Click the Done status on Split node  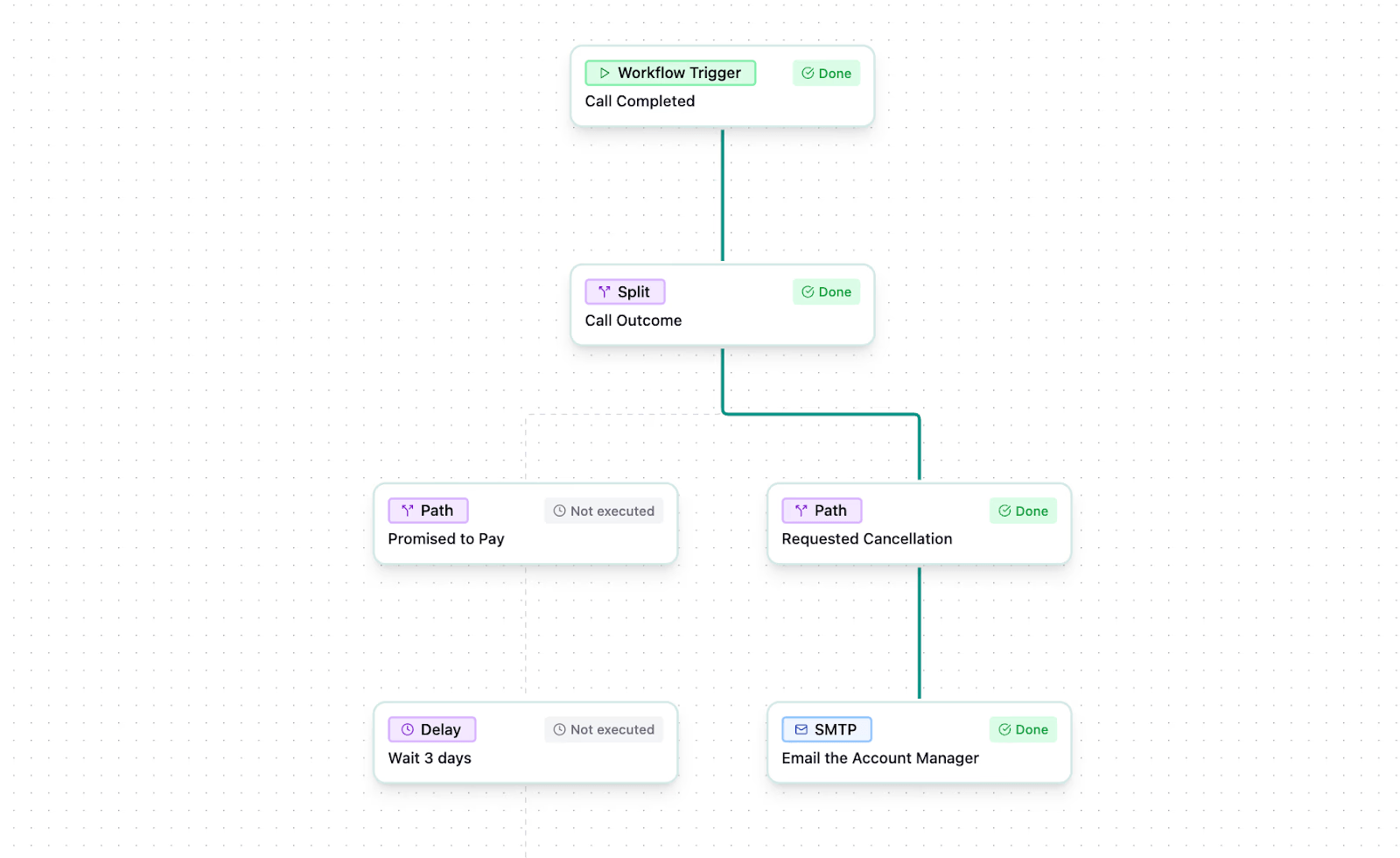coord(826,292)
